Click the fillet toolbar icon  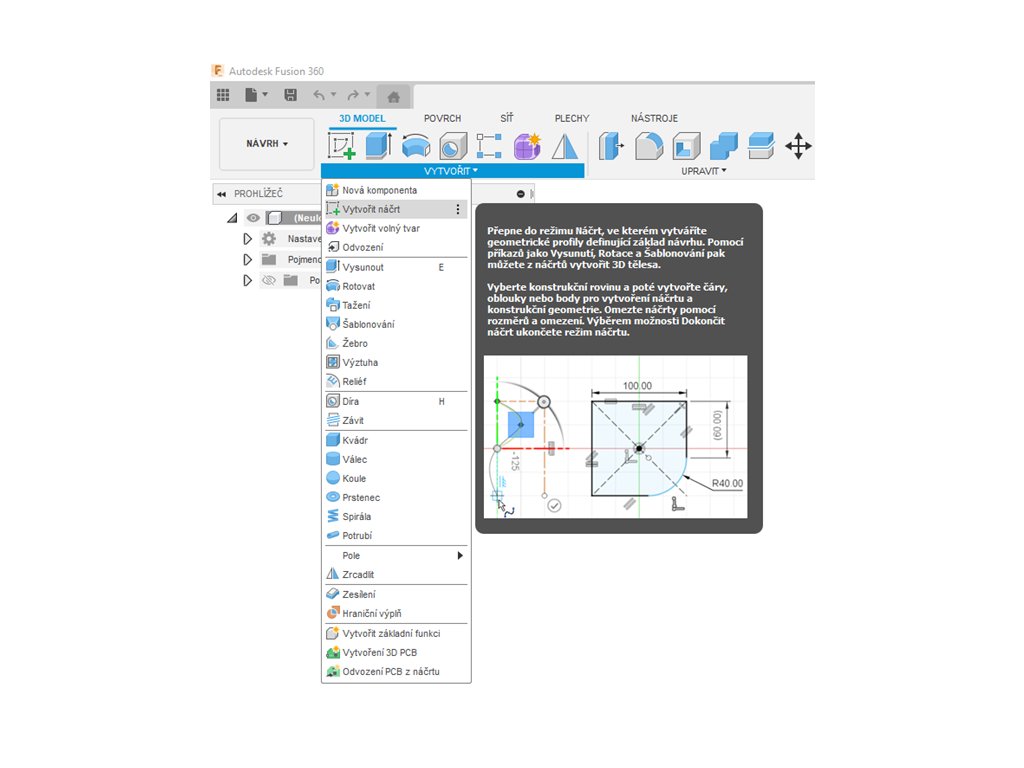pyautogui.click(x=649, y=146)
